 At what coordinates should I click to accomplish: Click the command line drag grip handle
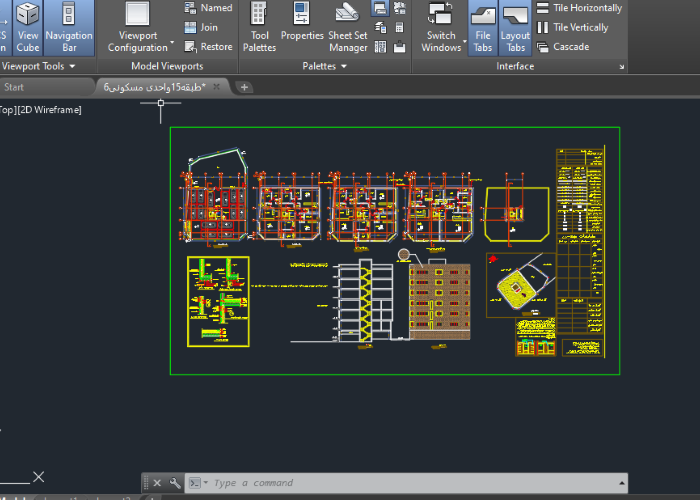[146, 483]
